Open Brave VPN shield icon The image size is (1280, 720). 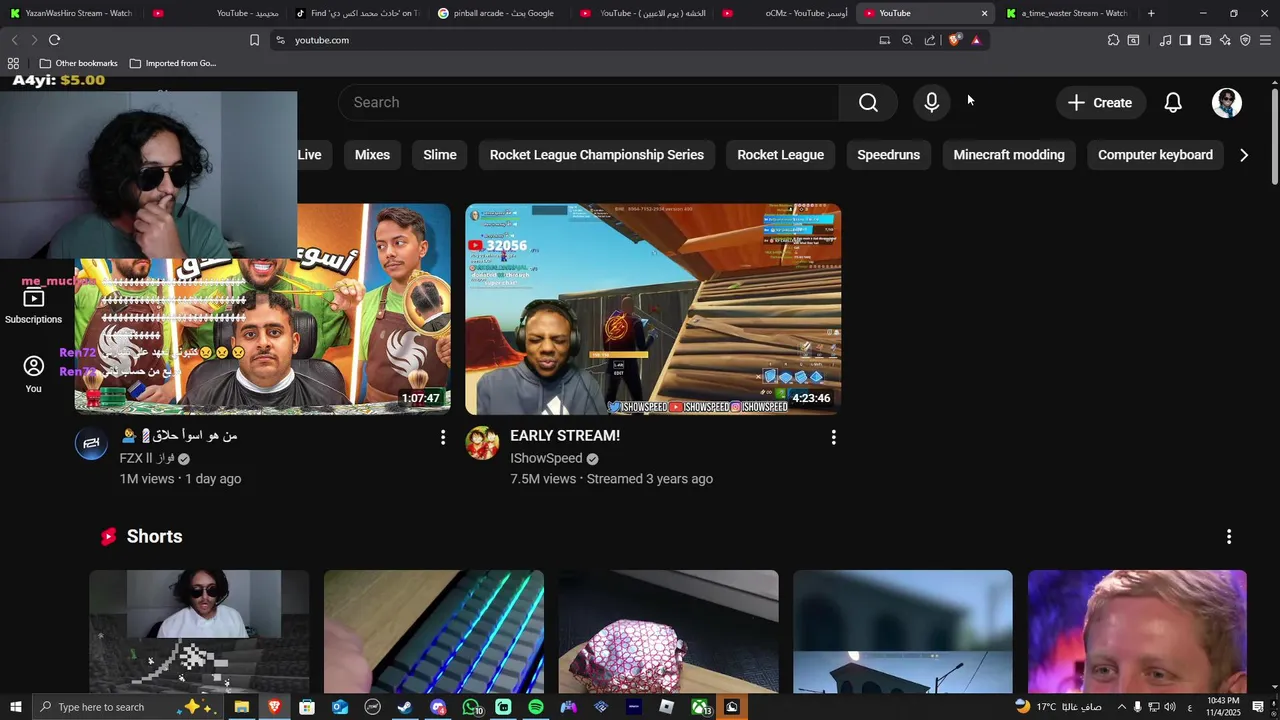[1245, 40]
